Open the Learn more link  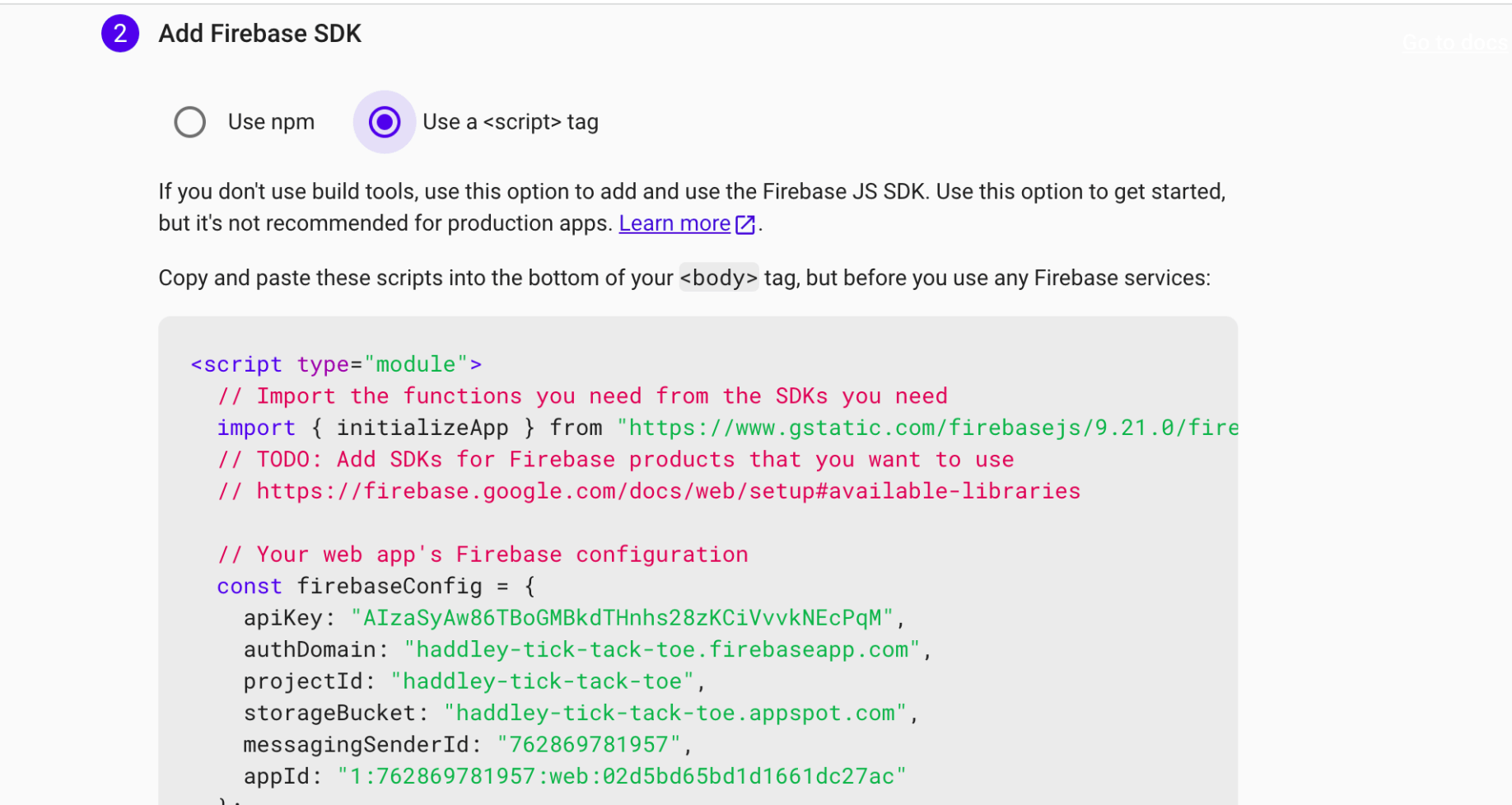[674, 223]
